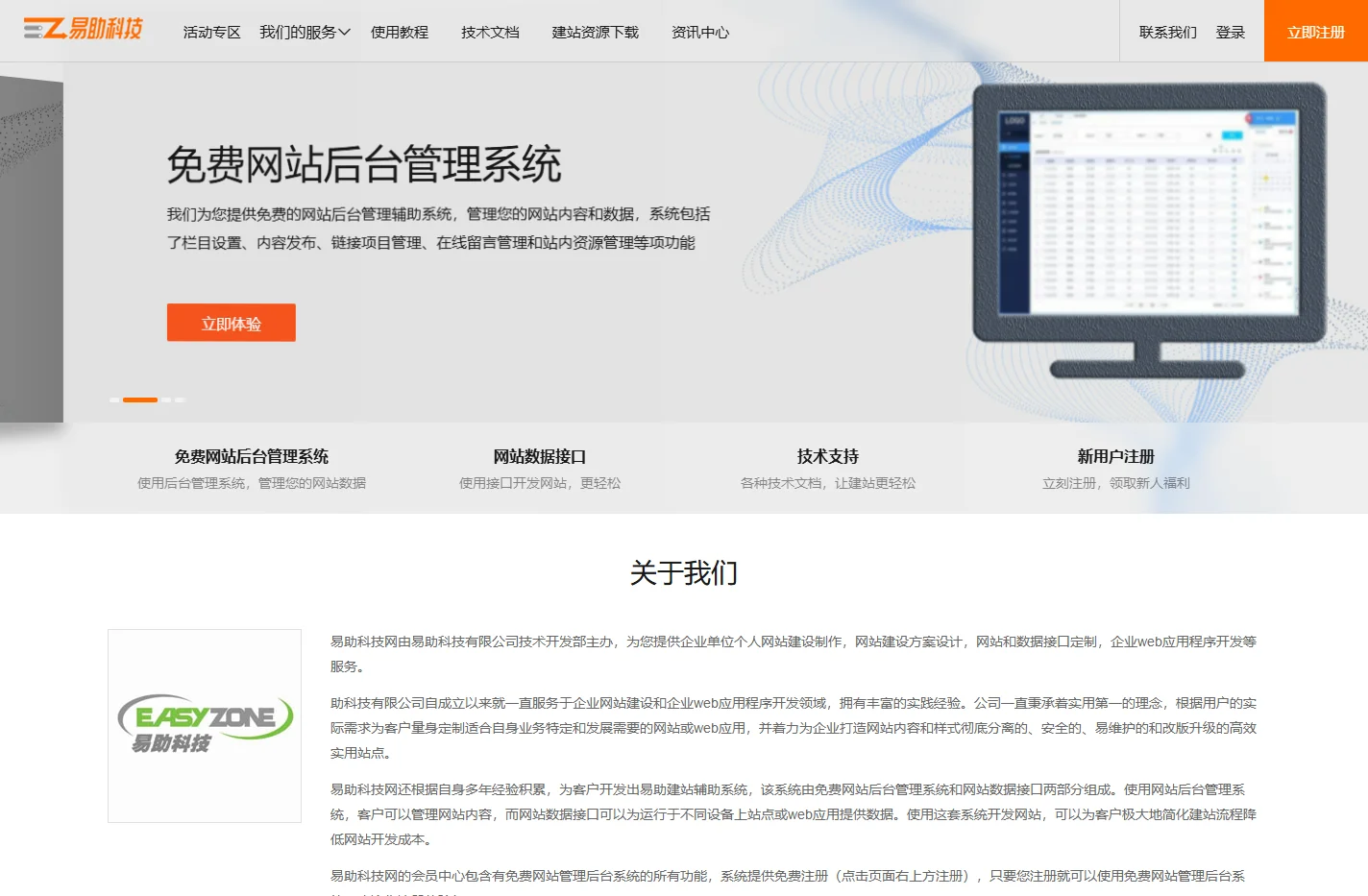
Task: Select the last carousel indicator dot
Action: point(180,400)
